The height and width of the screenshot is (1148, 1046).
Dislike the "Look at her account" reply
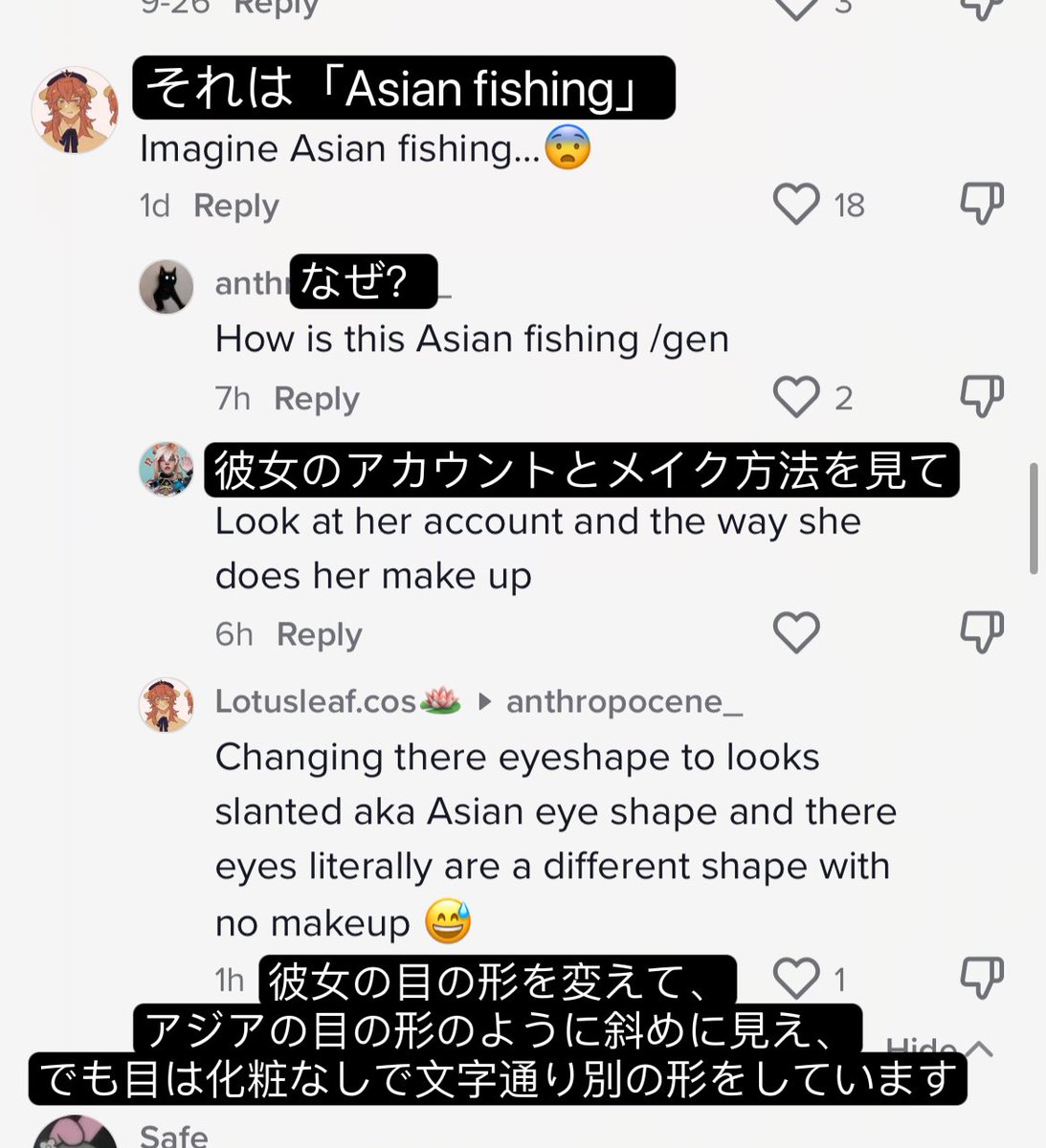pyautogui.click(x=982, y=632)
